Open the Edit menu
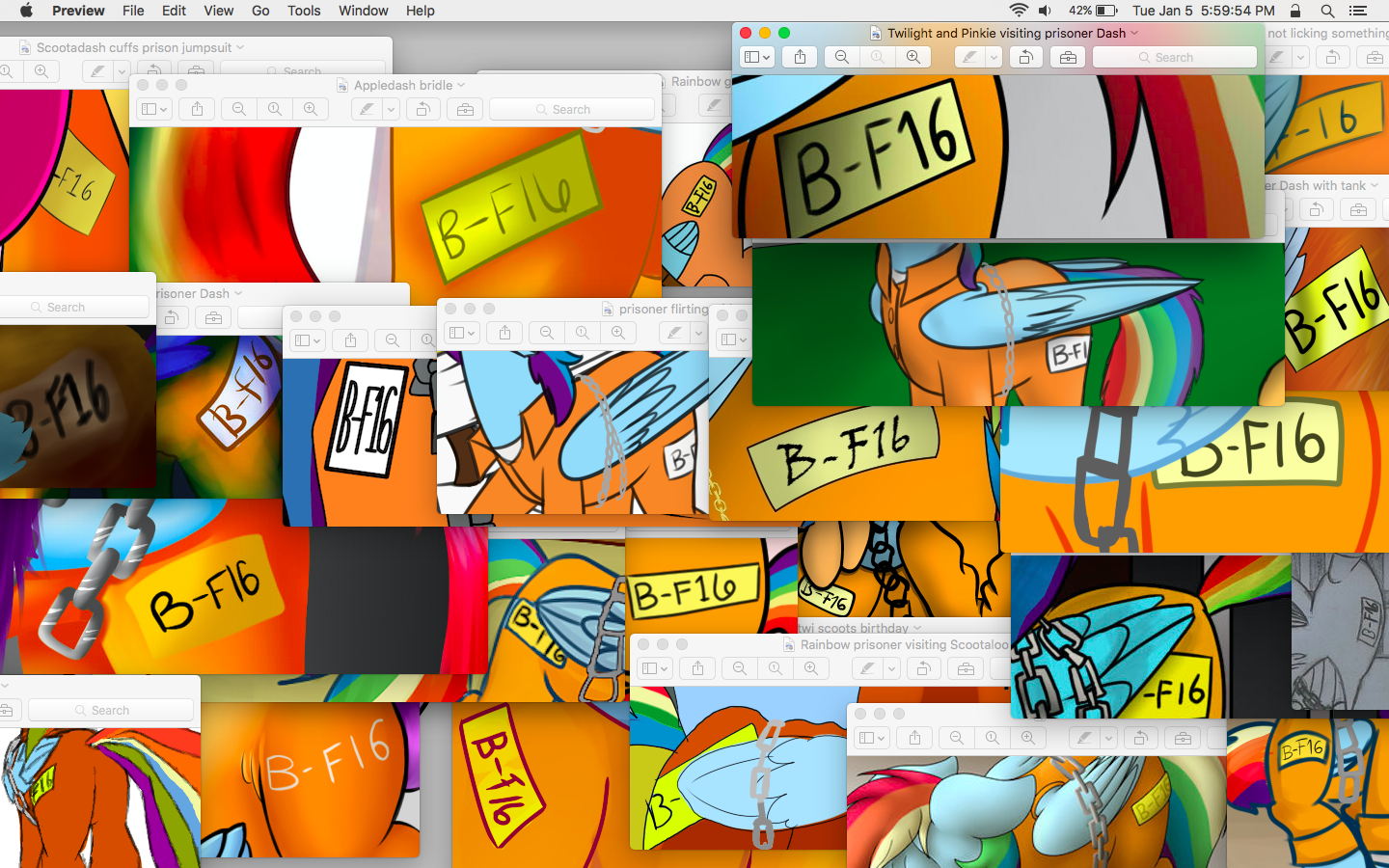This screenshot has width=1389, height=868. (x=175, y=11)
